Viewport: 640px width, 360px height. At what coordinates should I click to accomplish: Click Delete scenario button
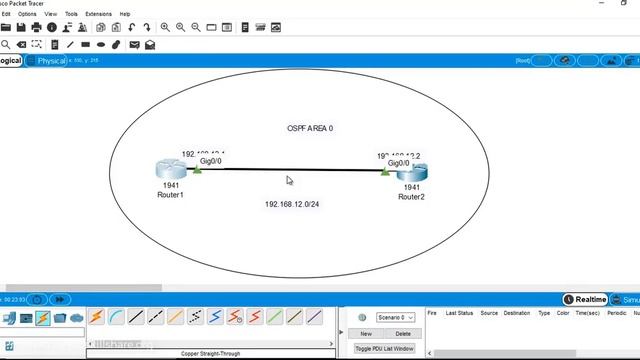403,334
